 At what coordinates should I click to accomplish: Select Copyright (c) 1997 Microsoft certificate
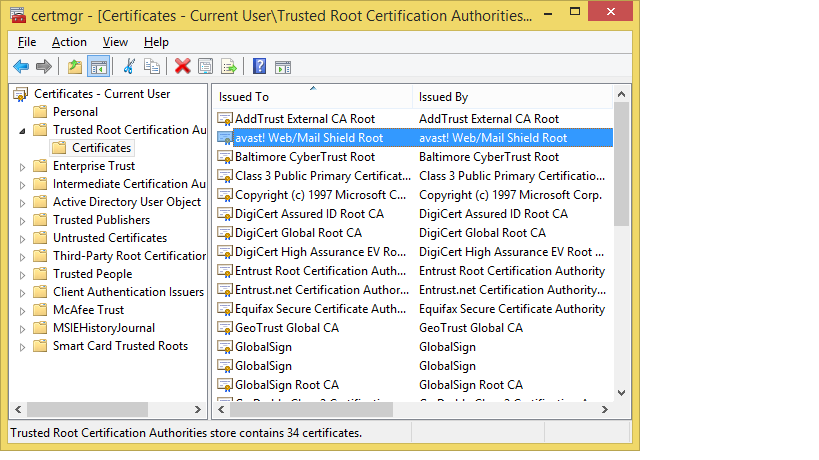click(x=414, y=195)
